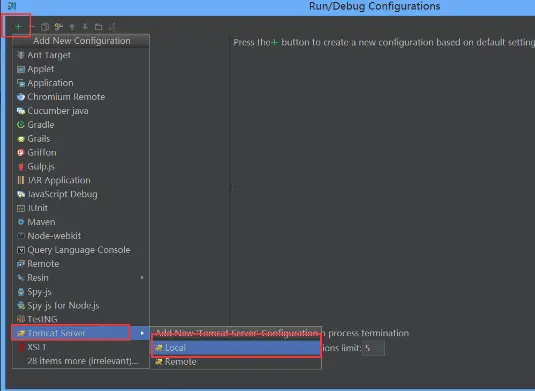The image size is (535, 391).
Task: Click the Ant Target icon
Action: pos(20,55)
